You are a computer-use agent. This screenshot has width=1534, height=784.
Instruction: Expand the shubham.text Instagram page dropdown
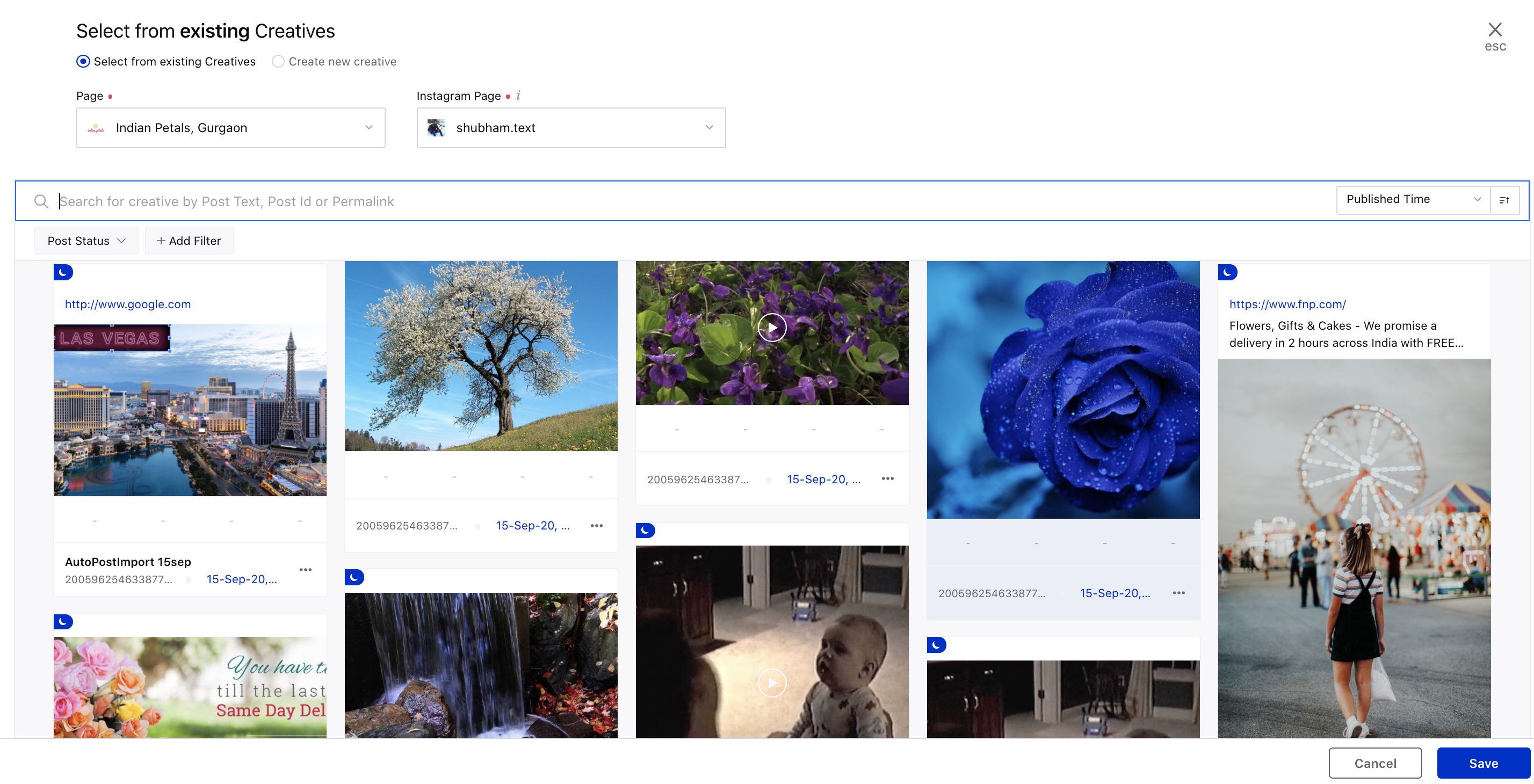pyautogui.click(x=710, y=127)
